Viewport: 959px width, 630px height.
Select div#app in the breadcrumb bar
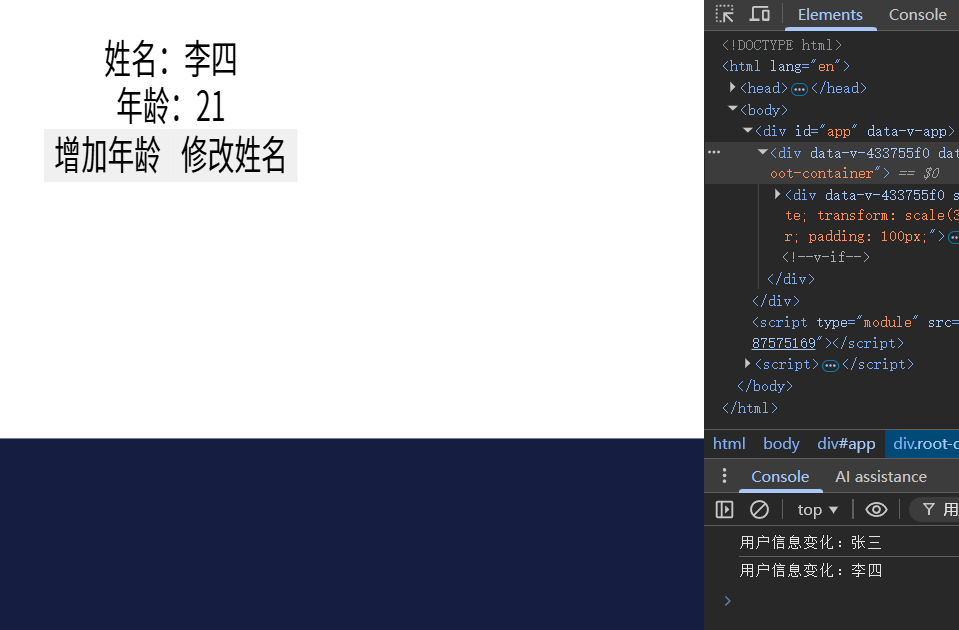click(845, 444)
